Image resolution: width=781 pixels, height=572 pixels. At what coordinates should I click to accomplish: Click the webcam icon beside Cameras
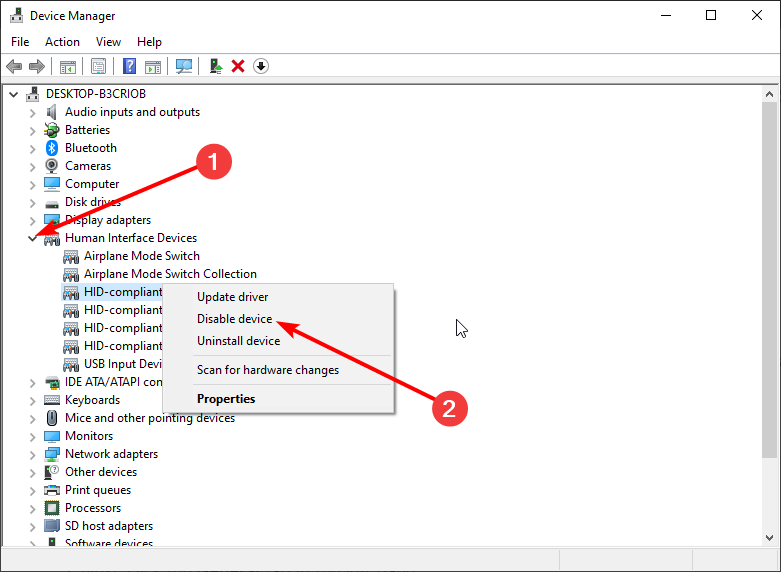52,166
